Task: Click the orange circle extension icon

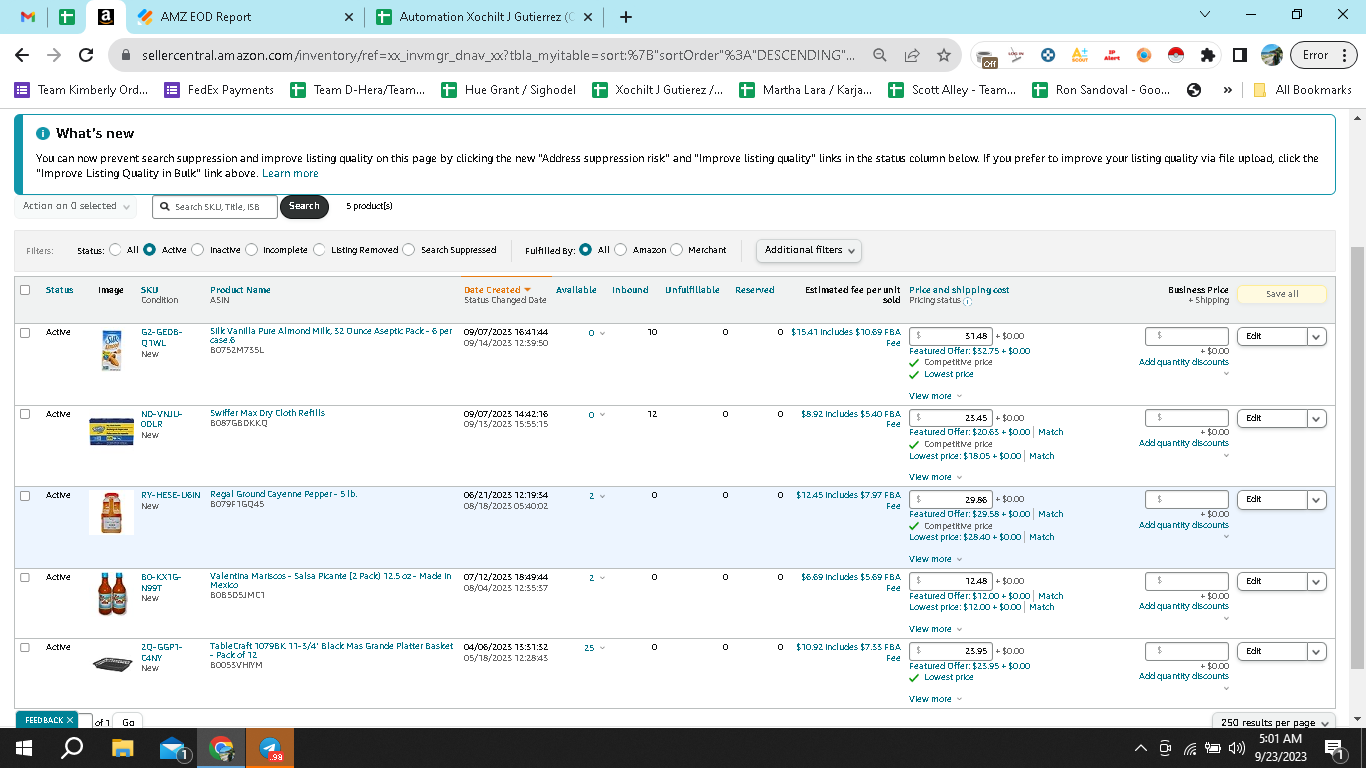Action: (x=1143, y=55)
